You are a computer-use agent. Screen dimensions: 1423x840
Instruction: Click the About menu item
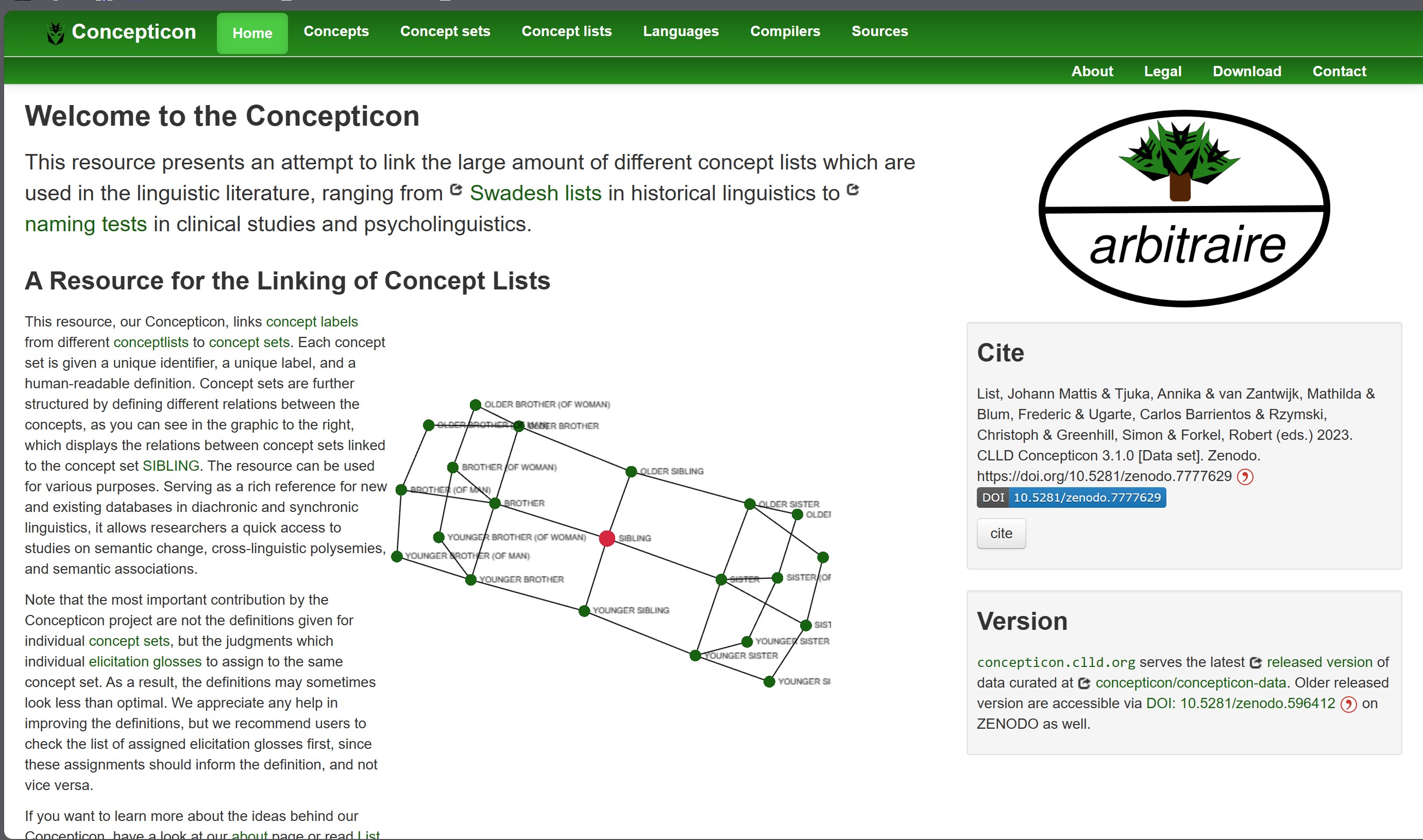click(x=1093, y=71)
